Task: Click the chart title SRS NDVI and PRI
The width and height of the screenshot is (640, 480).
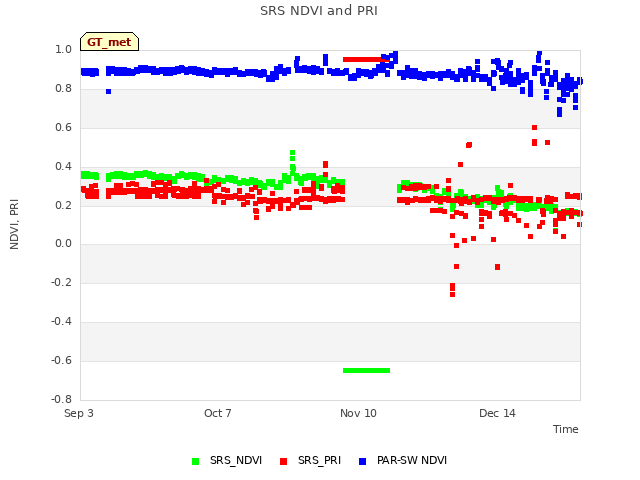Action: 319,11
